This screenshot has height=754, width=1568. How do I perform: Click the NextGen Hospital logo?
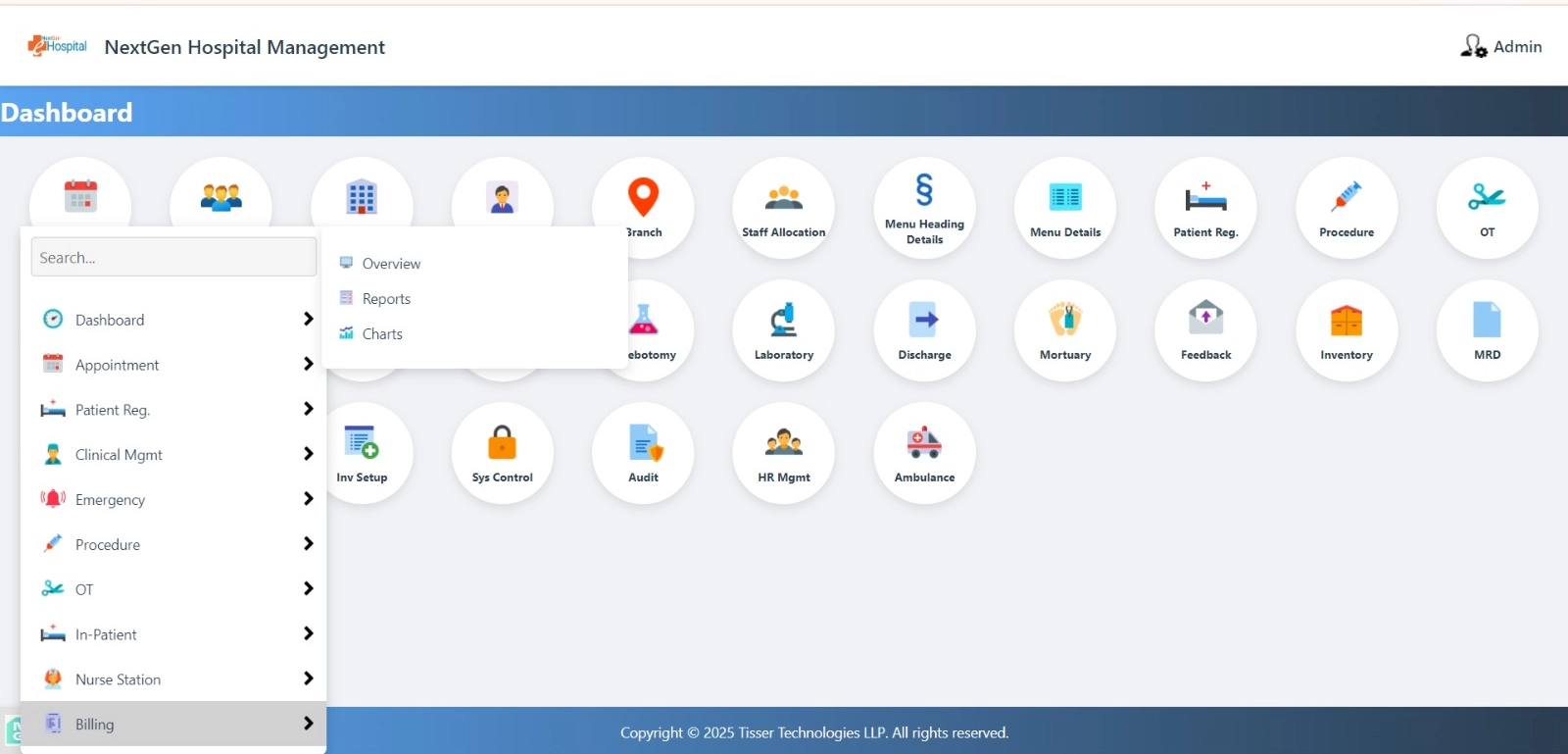coord(57,46)
